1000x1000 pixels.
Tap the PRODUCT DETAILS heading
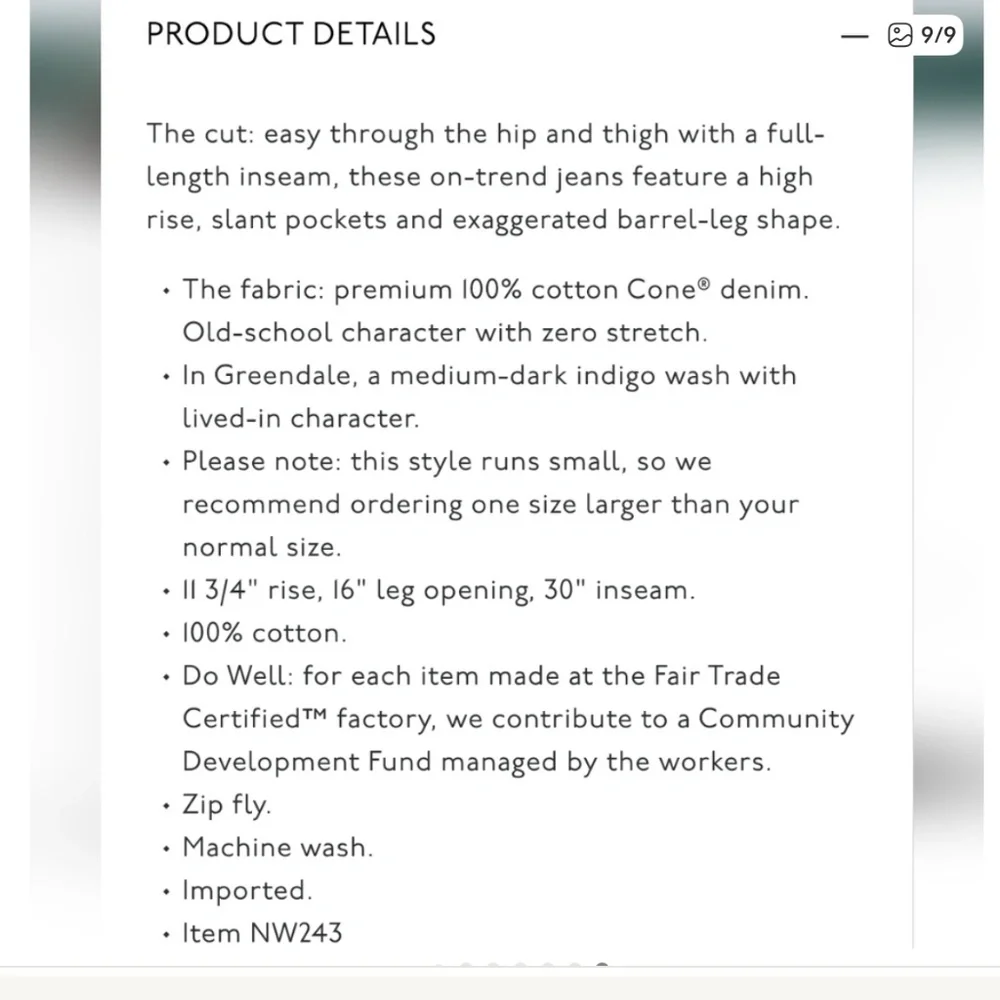[291, 34]
